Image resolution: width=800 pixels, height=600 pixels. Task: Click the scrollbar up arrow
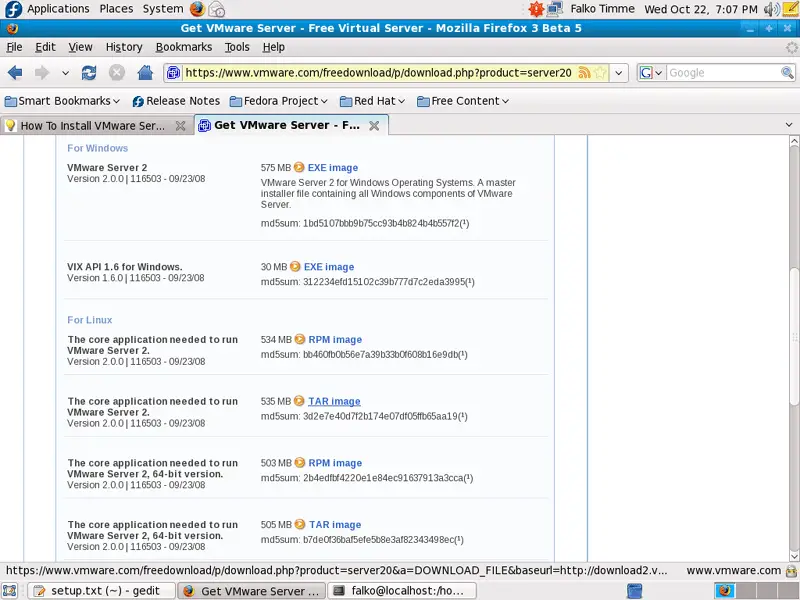point(794,141)
